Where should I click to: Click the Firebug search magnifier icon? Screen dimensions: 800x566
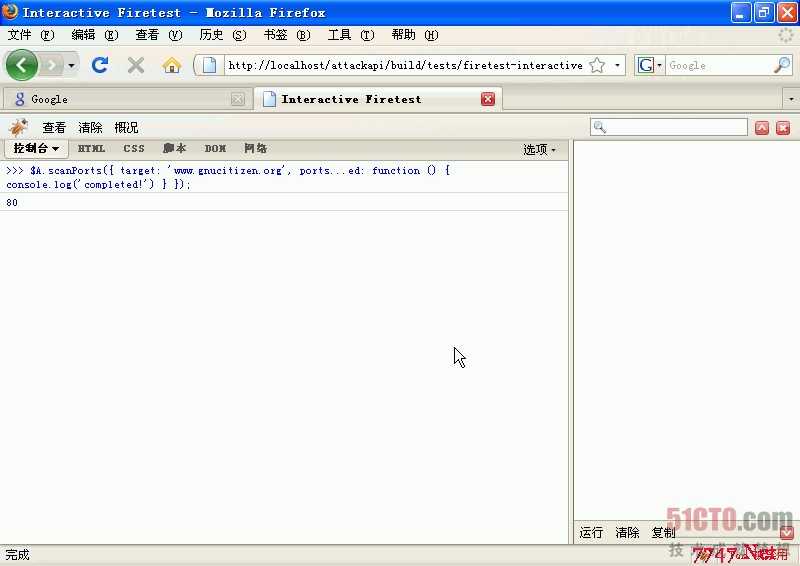tap(599, 127)
